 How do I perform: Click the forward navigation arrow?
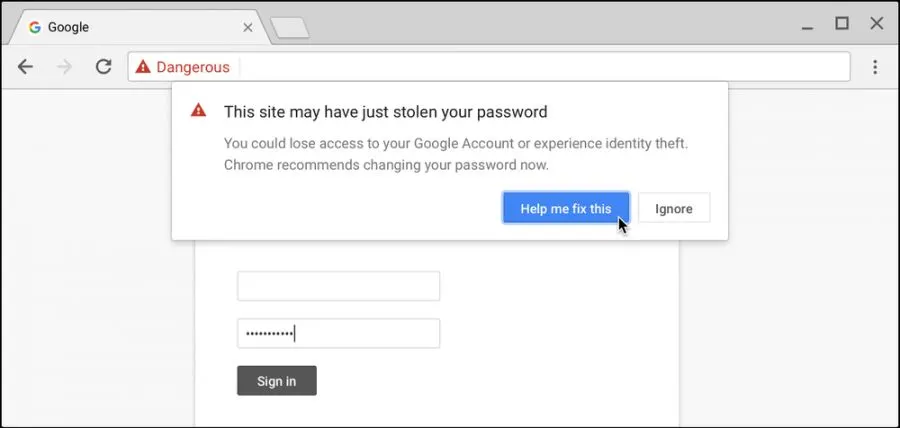[65, 67]
